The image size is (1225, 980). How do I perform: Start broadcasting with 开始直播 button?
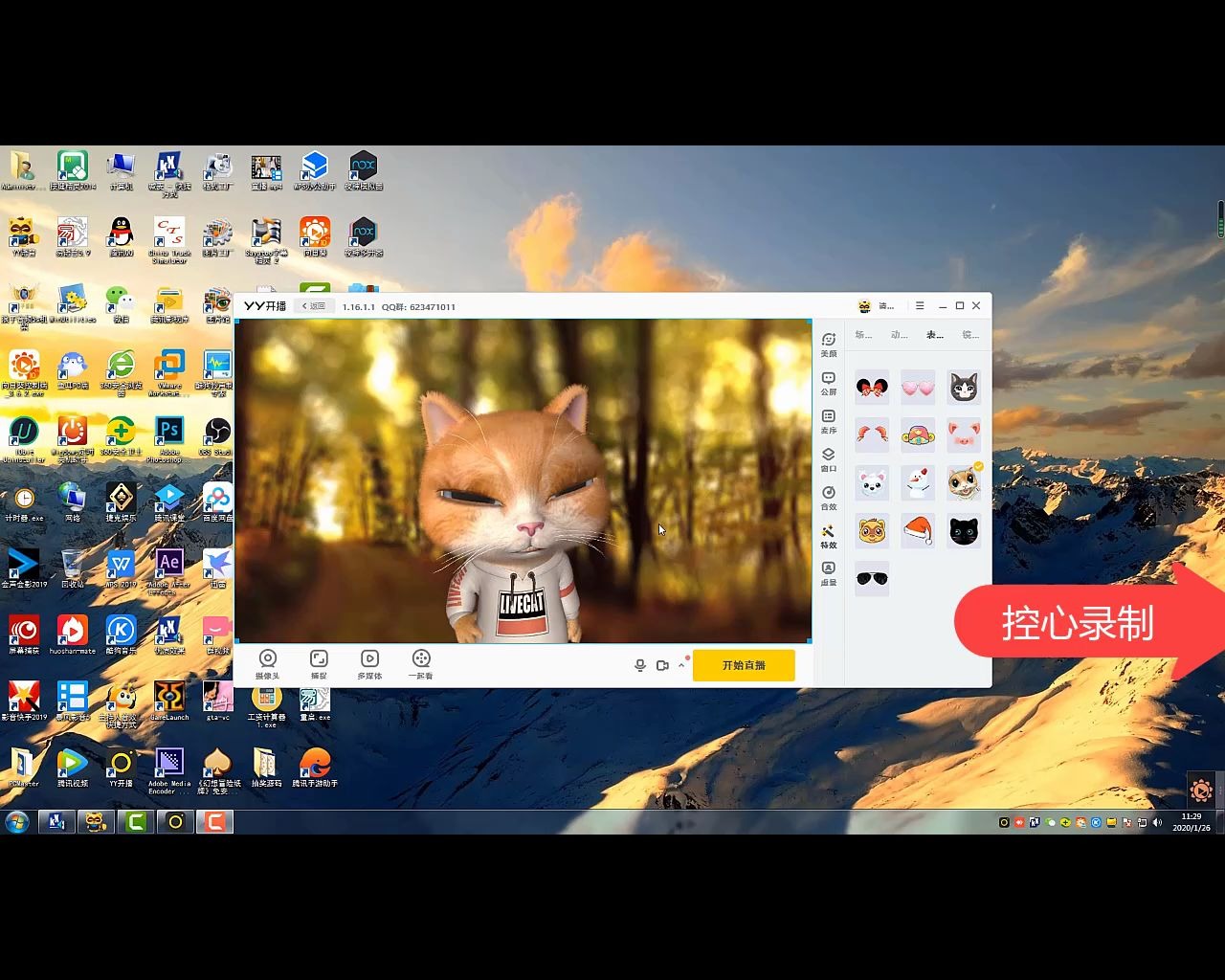tap(744, 665)
